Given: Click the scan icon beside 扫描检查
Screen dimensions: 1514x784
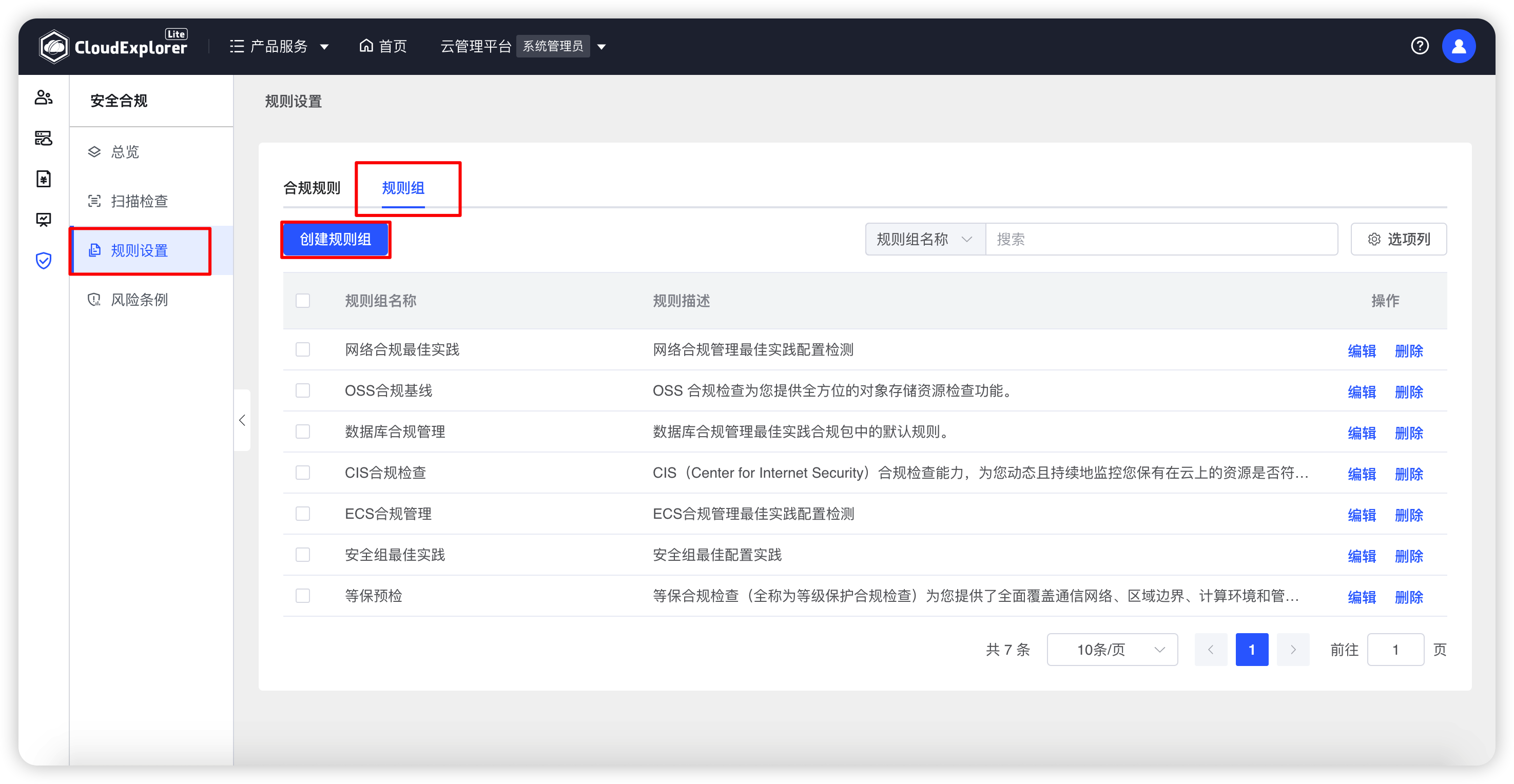Looking at the screenshot, I should (94, 201).
